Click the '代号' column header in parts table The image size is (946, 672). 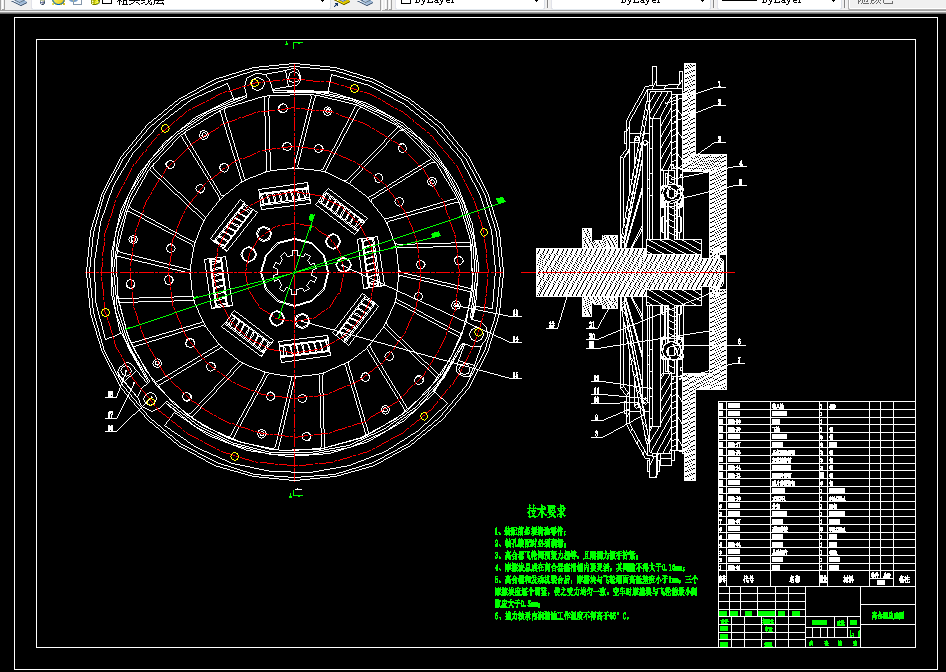(x=748, y=579)
